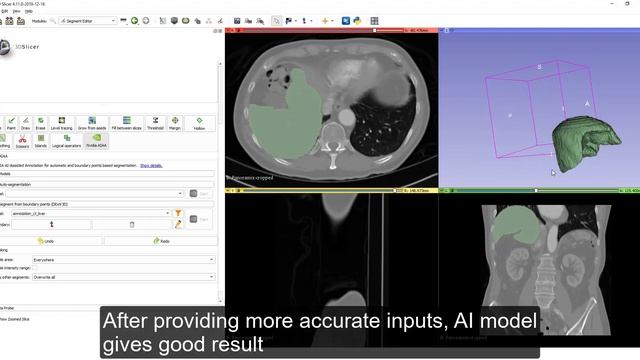The height and width of the screenshot is (360, 640).
Task: Click the 3D view pin icon
Action: [x=442, y=30]
